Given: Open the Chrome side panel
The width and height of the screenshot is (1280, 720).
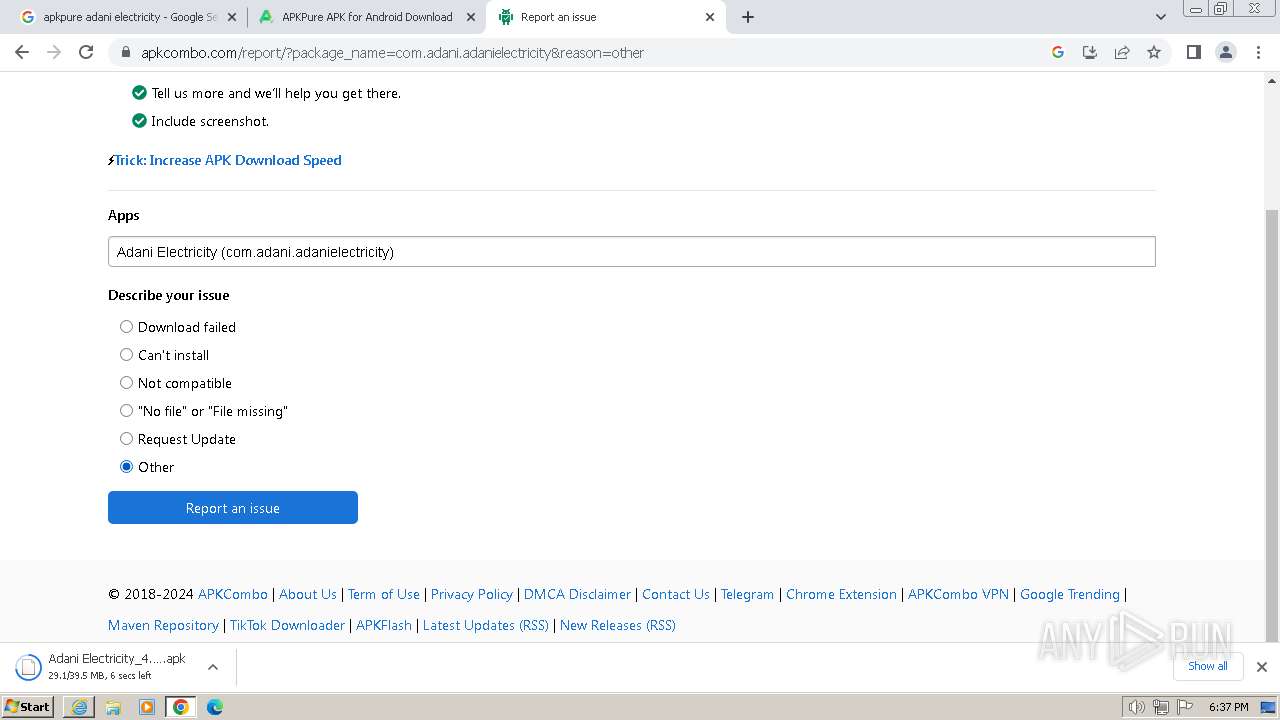Looking at the screenshot, I should pyautogui.click(x=1194, y=52).
